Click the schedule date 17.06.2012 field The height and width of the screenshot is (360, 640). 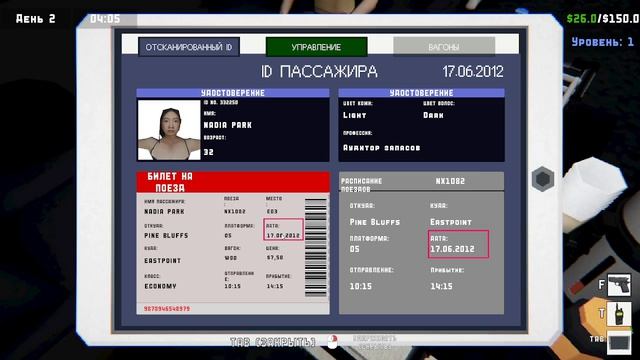[x=458, y=244]
